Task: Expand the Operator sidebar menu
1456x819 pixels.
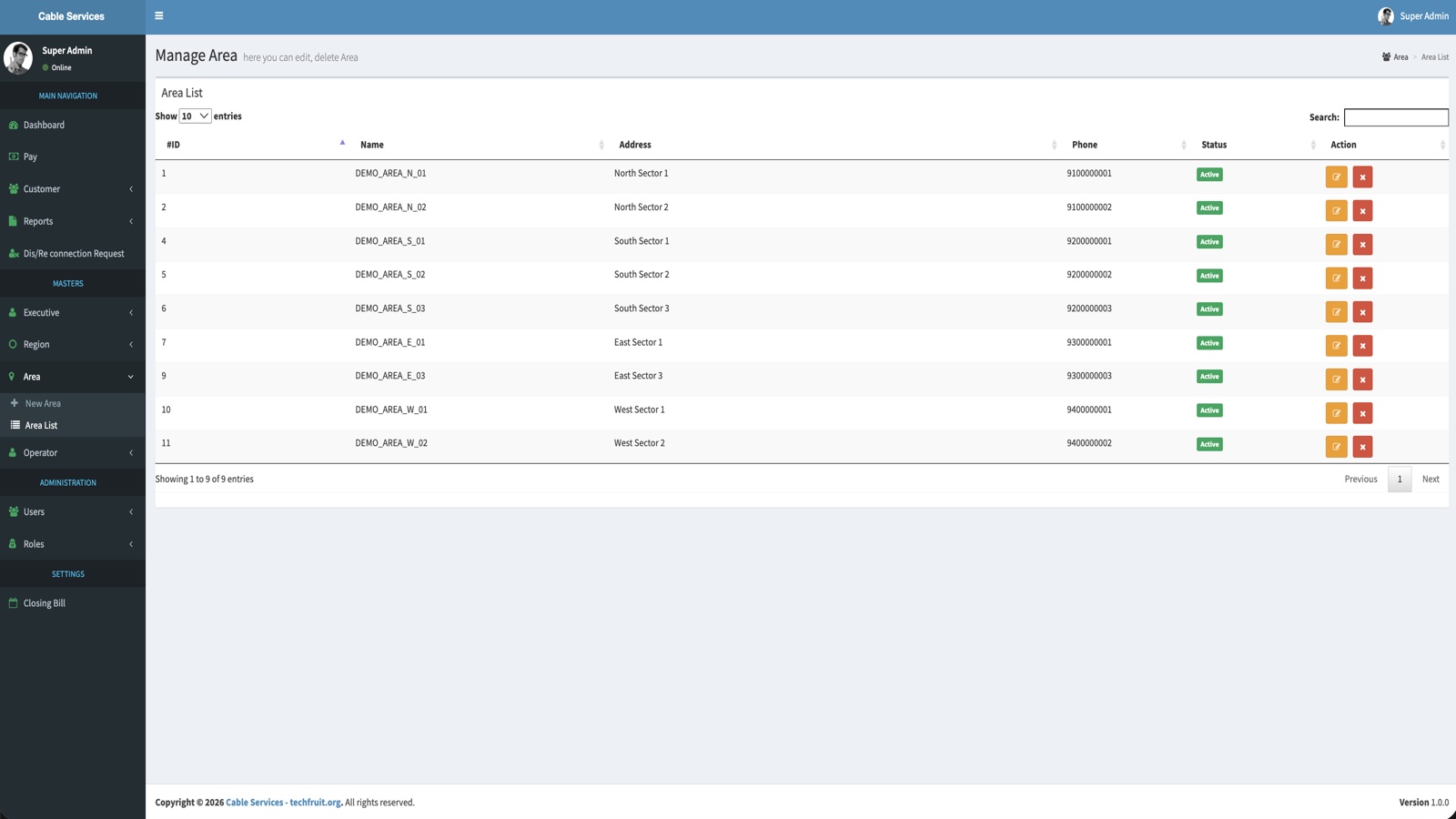Action: coord(73,452)
